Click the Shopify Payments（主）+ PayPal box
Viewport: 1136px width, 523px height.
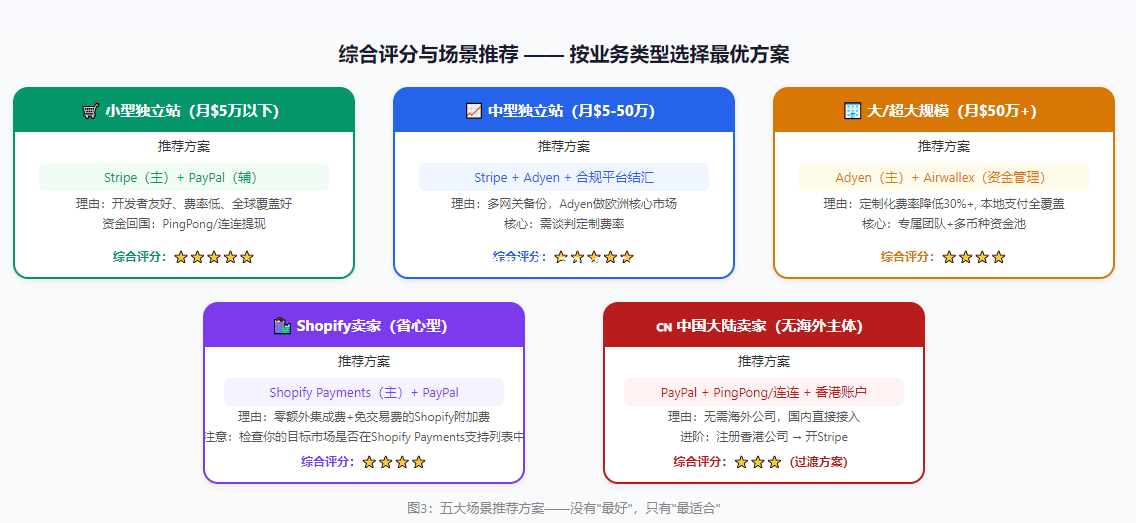tap(364, 393)
